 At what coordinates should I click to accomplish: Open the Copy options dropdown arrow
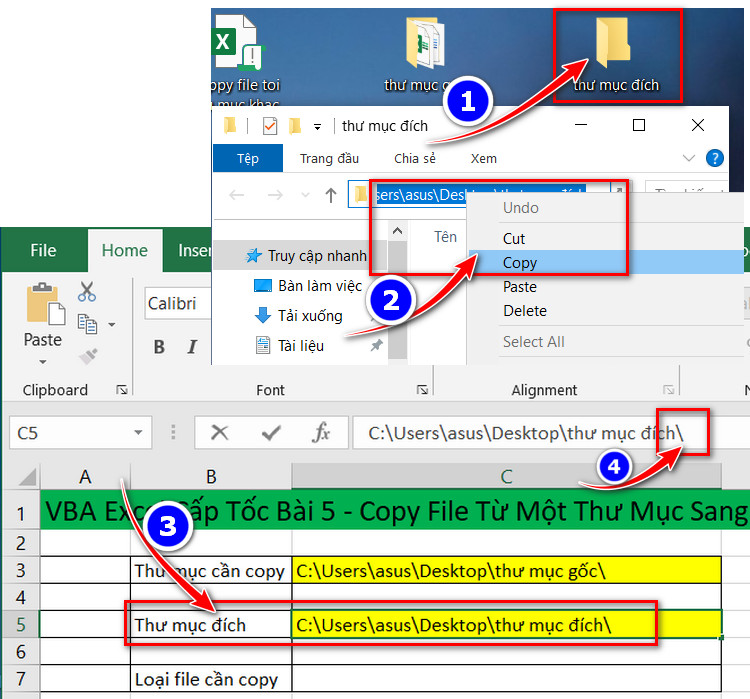(111, 325)
